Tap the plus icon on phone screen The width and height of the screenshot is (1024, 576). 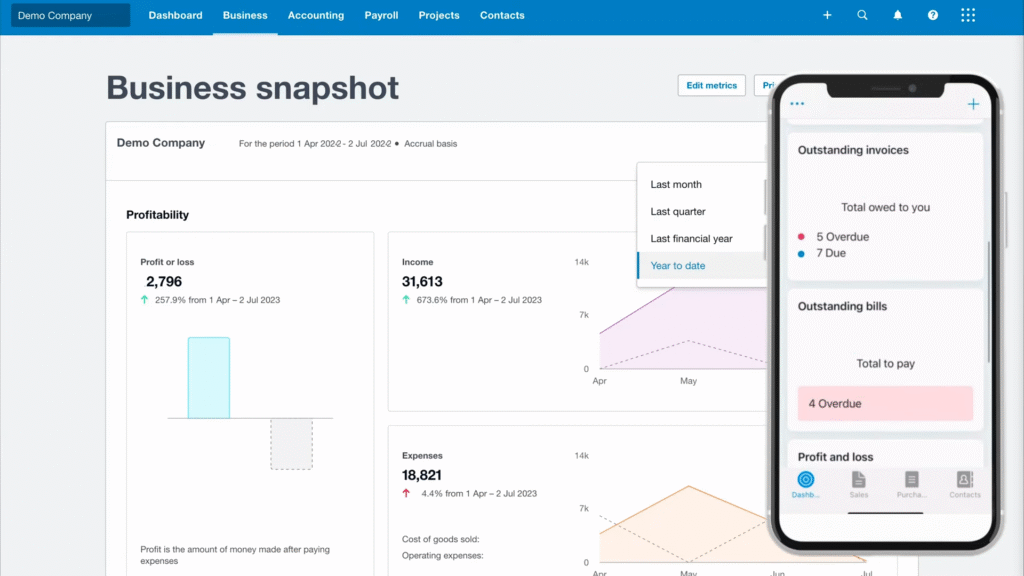pyautogui.click(x=973, y=104)
